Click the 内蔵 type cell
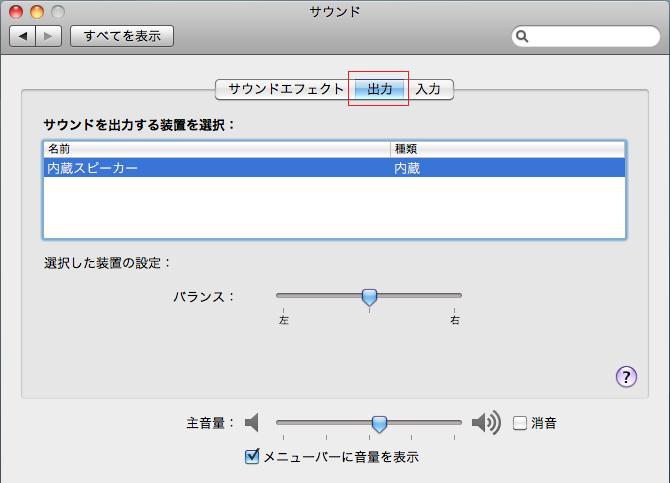 (x=407, y=168)
